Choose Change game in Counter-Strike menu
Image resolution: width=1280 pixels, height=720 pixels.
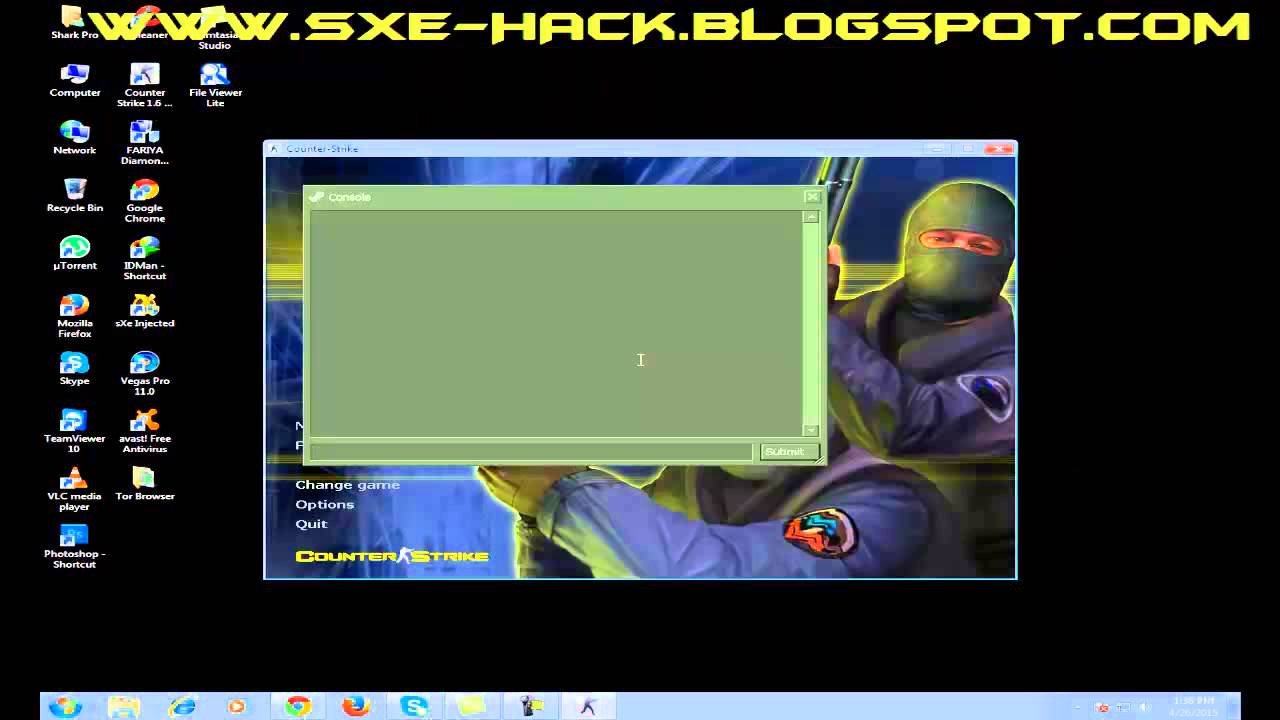pos(347,485)
